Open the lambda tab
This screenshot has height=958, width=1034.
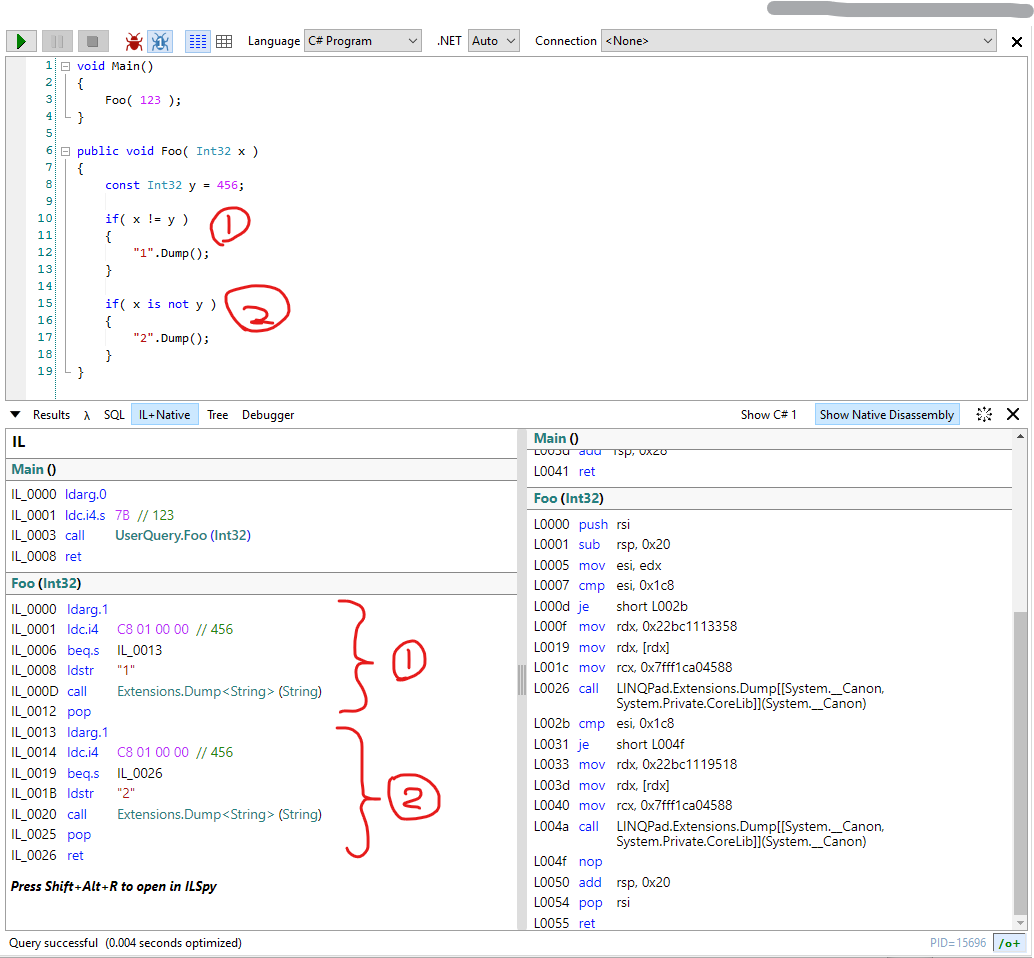click(x=87, y=415)
